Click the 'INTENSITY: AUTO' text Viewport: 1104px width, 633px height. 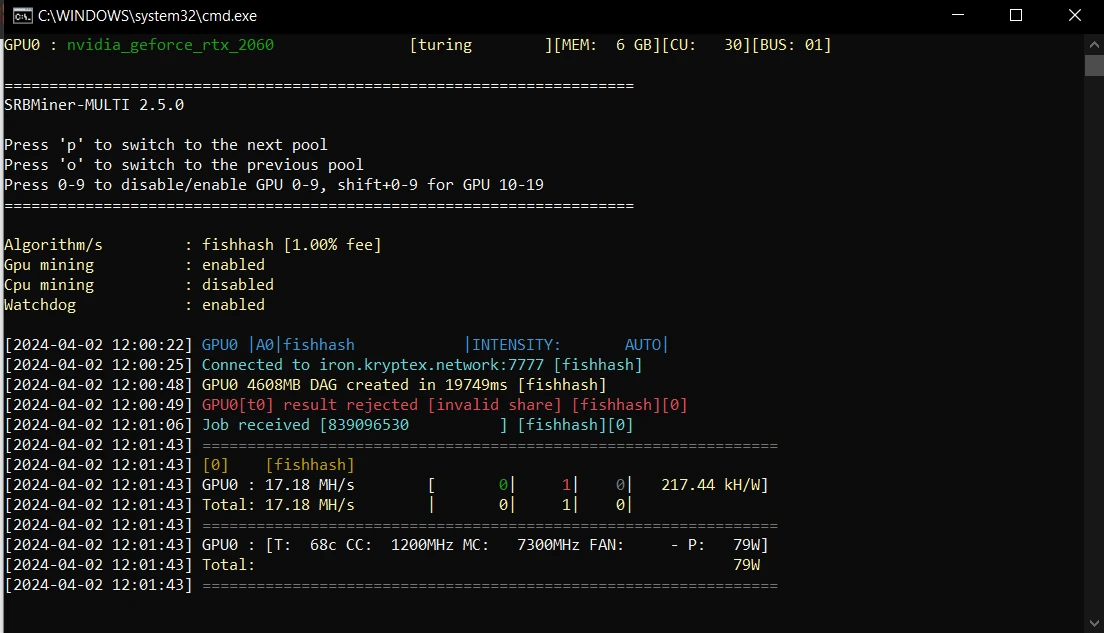pos(568,345)
